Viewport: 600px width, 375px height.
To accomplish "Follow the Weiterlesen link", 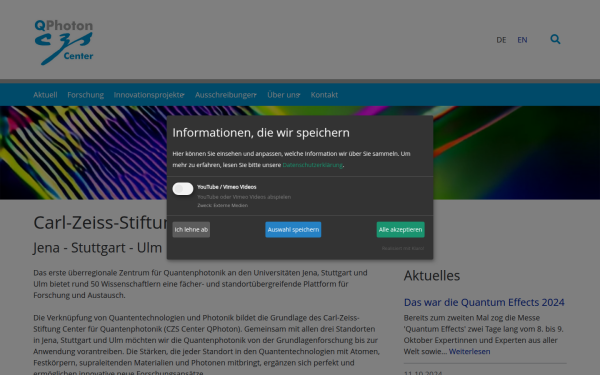I will [469, 351].
